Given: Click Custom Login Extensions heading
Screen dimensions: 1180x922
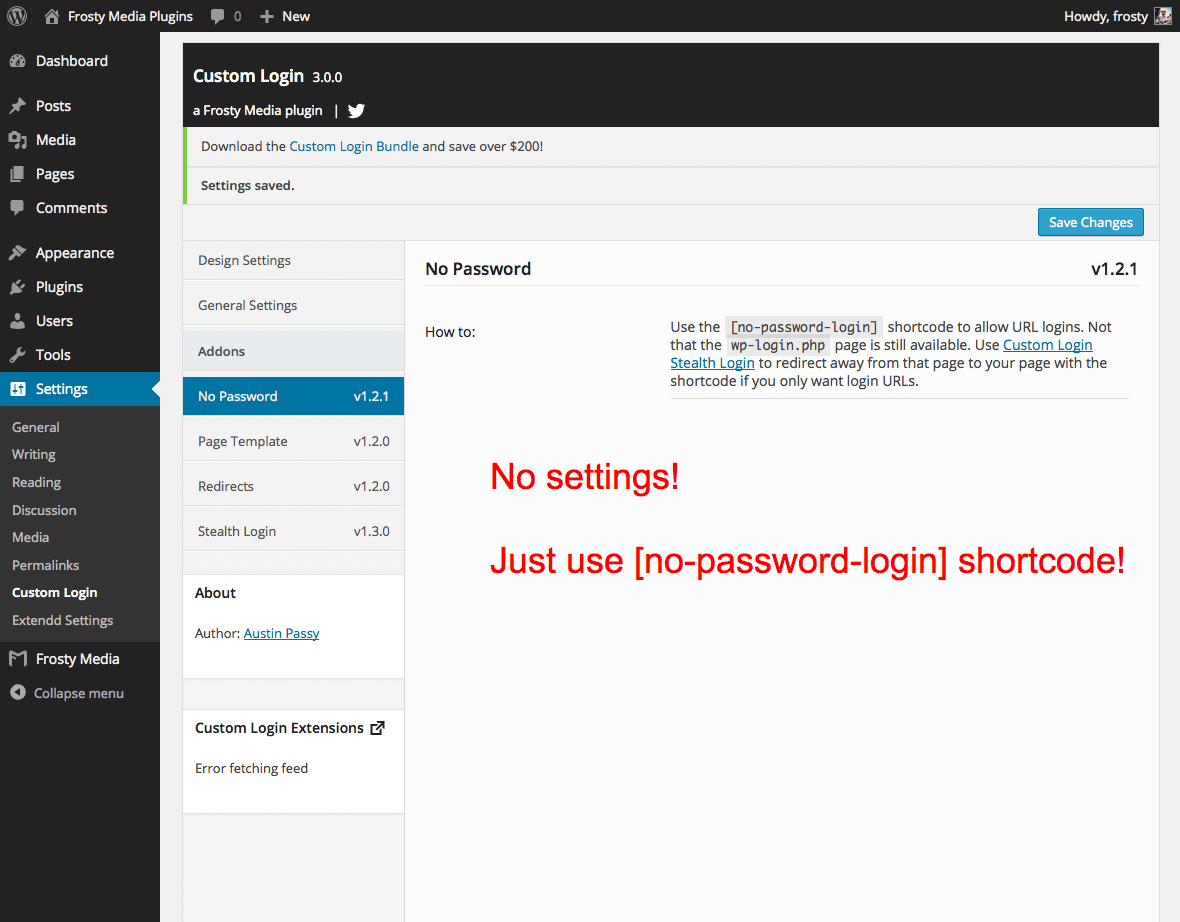Looking at the screenshot, I should pyautogui.click(x=279, y=728).
